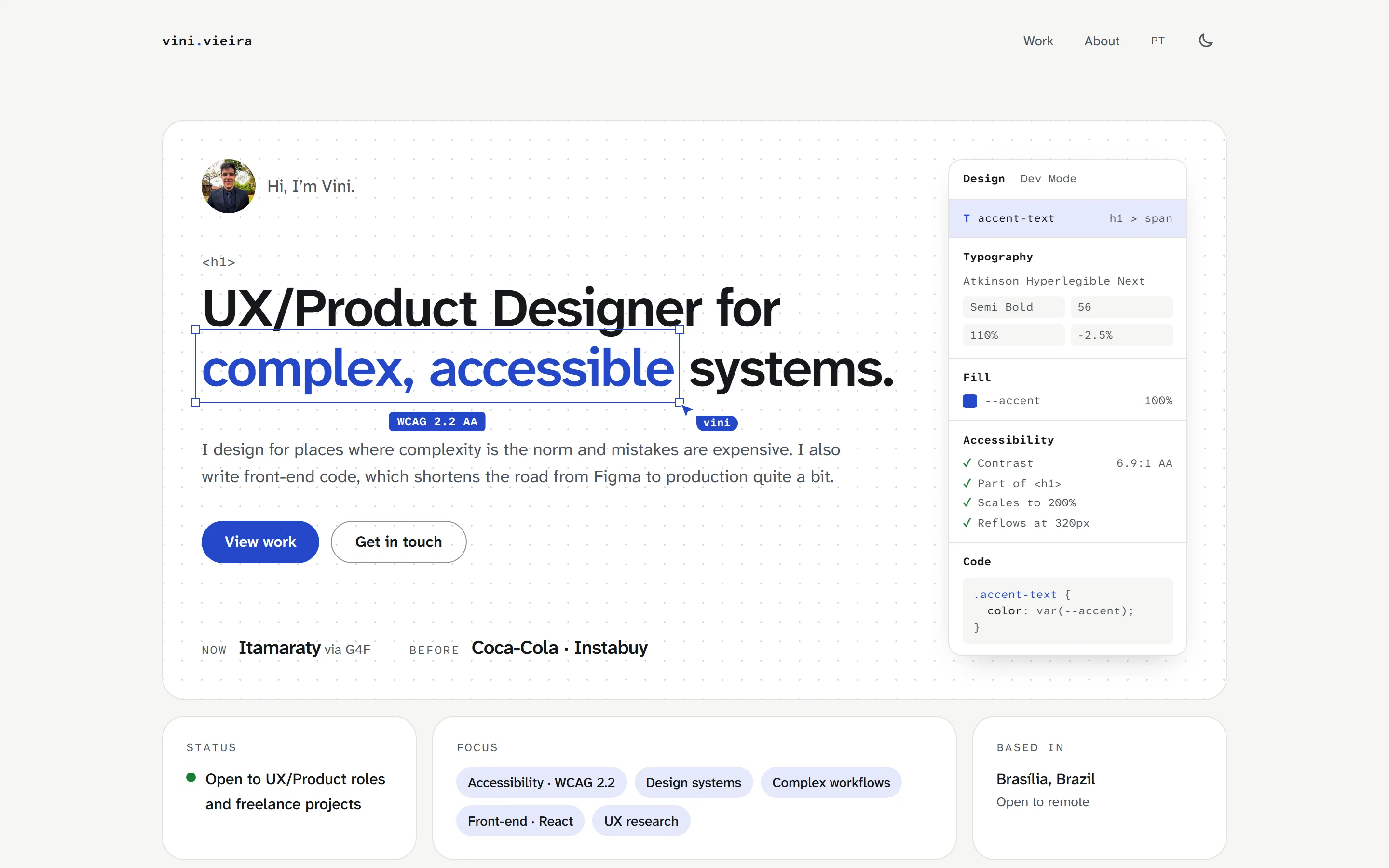The height and width of the screenshot is (868, 1389).
Task: Click the font size 56 field
Action: [x=1121, y=307]
